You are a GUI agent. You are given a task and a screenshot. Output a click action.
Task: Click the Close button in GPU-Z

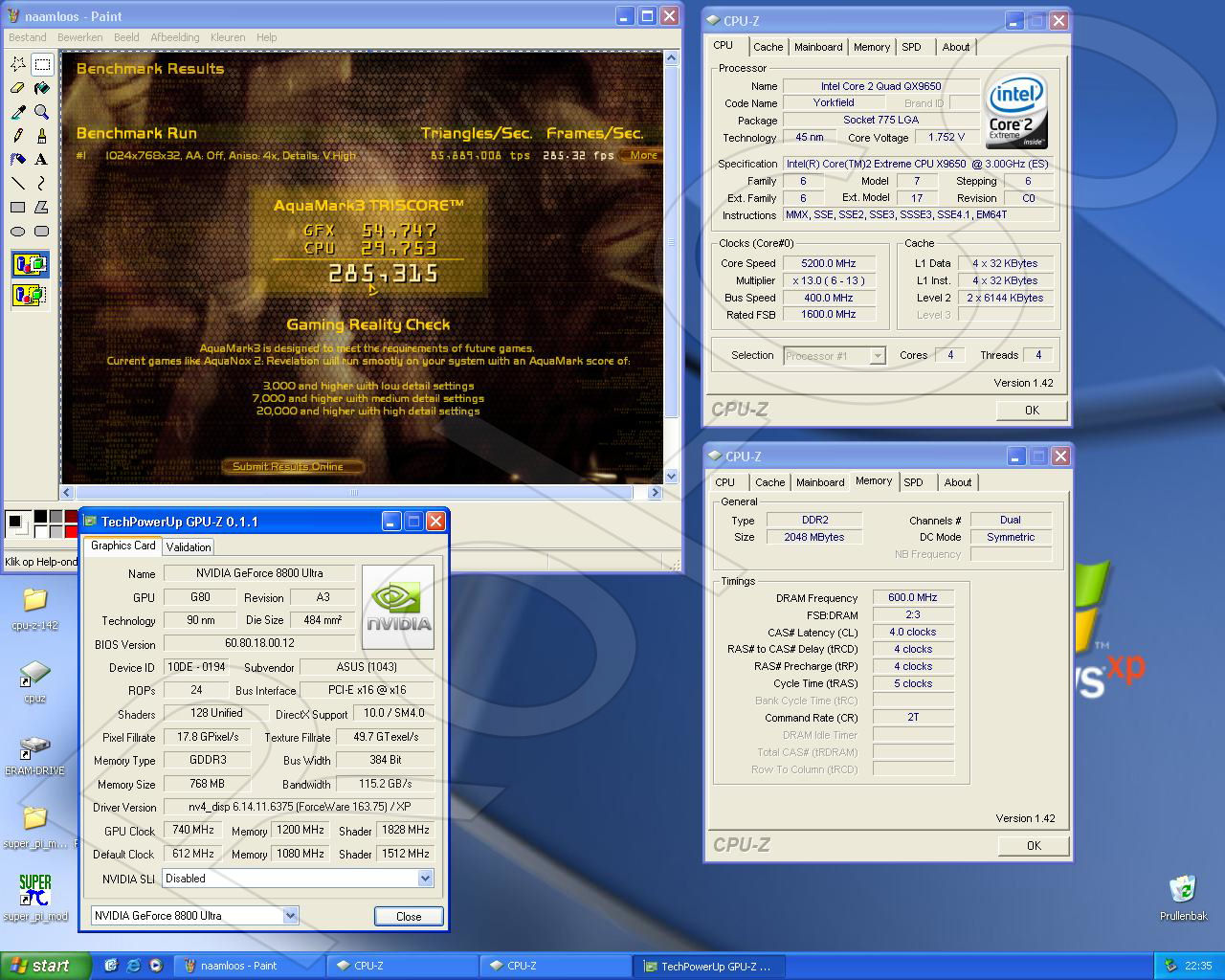[409, 916]
